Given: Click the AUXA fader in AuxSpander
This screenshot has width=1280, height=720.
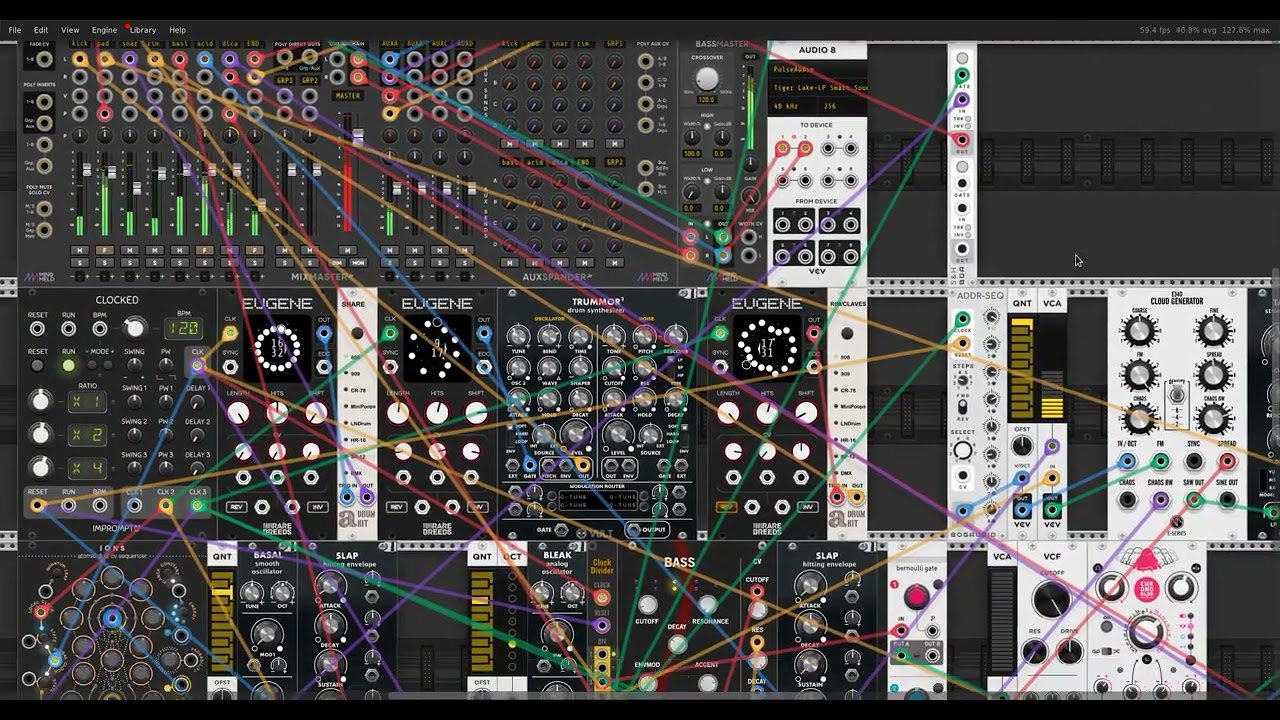Looking at the screenshot, I should click(x=397, y=190).
